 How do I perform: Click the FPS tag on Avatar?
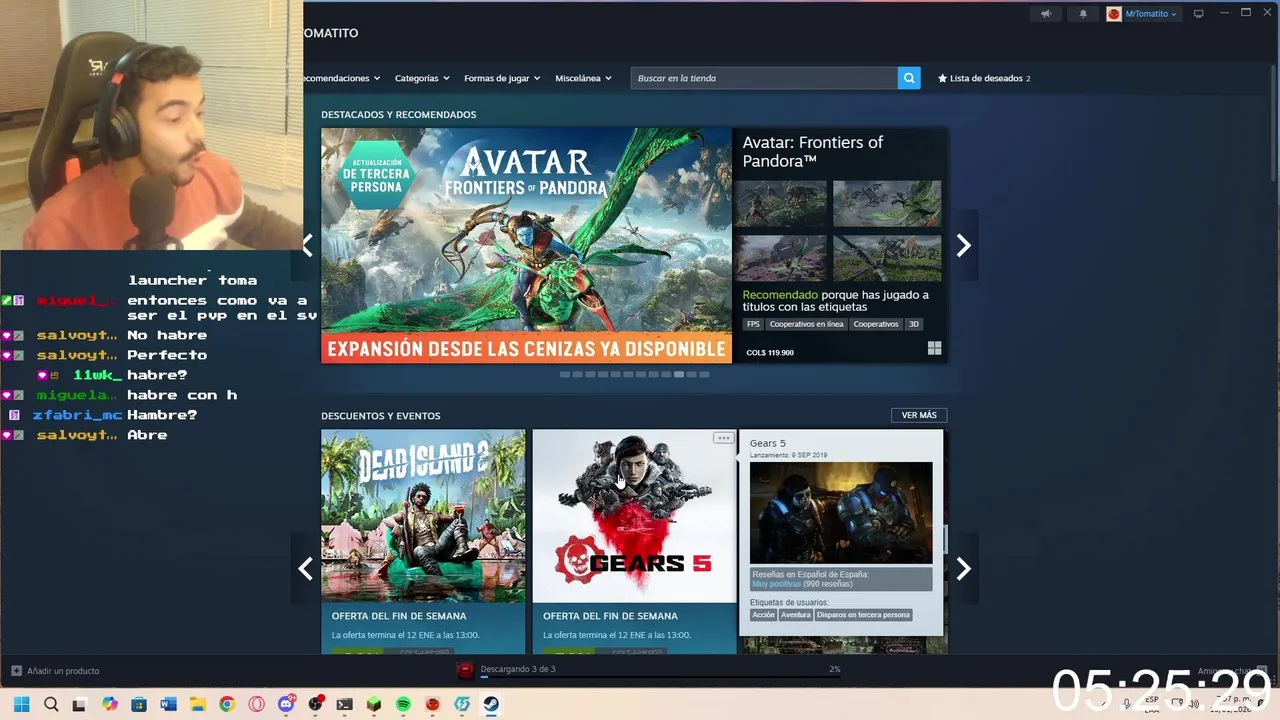(x=753, y=324)
